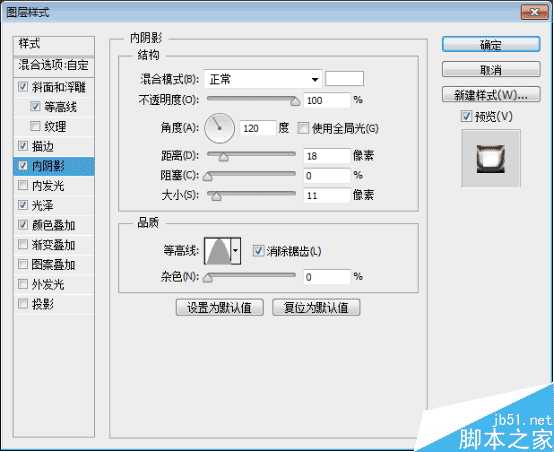Image resolution: width=554 pixels, height=452 pixels.
Task: Click the 阻塞 choke slider handle
Action: (208, 177)
